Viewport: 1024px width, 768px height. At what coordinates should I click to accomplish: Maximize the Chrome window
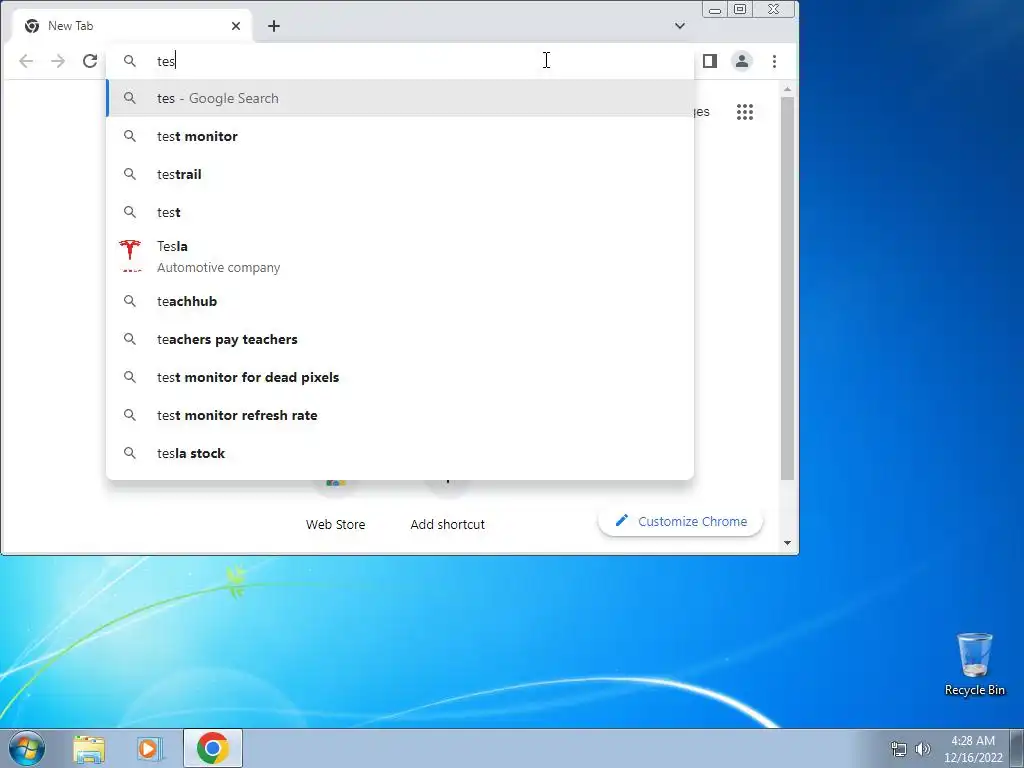740,10
